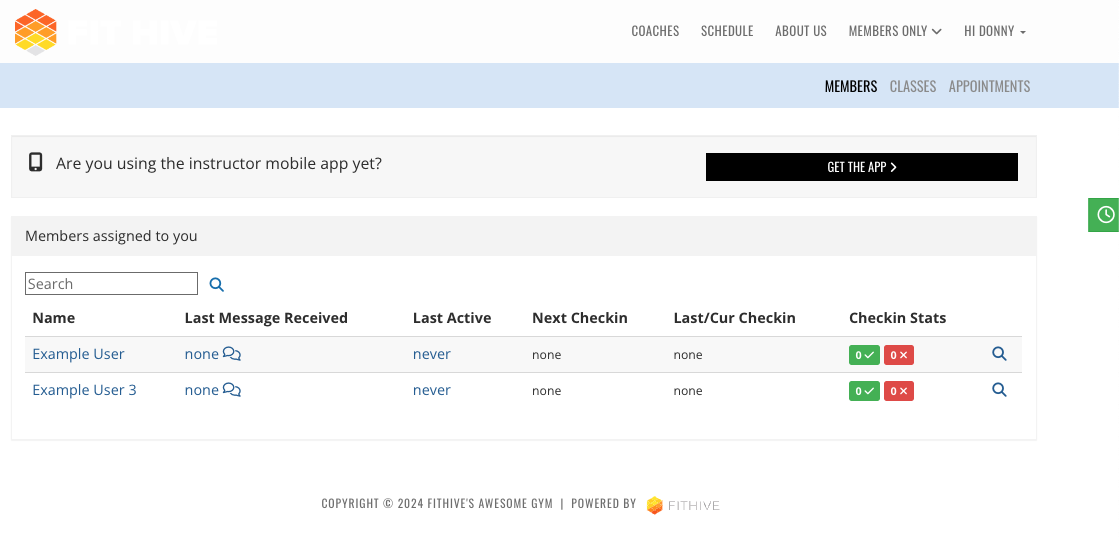Click green completed checkins badge for Example User 3
The image size is (1119, 541).
coord(864,391)
